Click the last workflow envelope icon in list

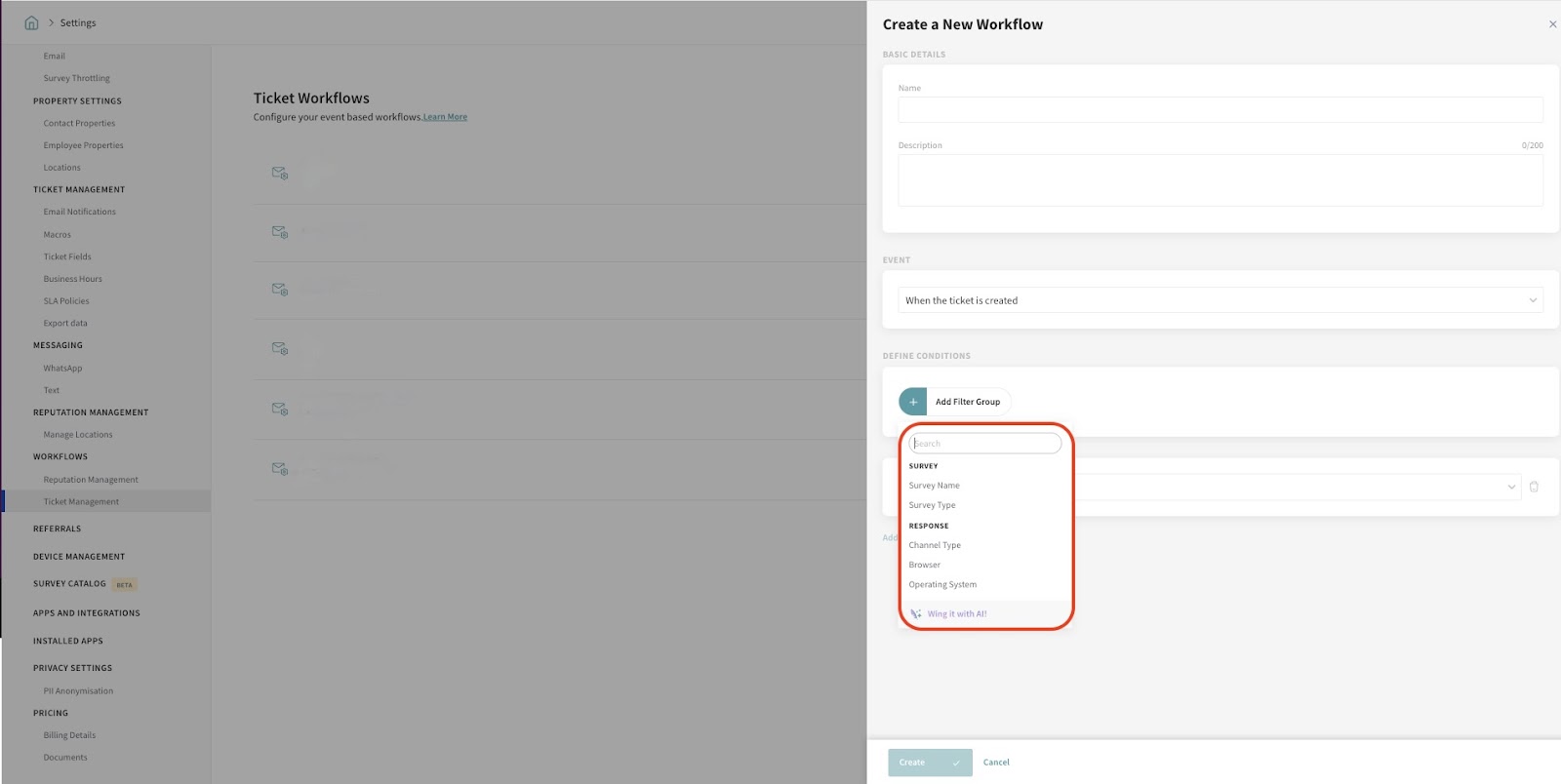tap(280, 469)
